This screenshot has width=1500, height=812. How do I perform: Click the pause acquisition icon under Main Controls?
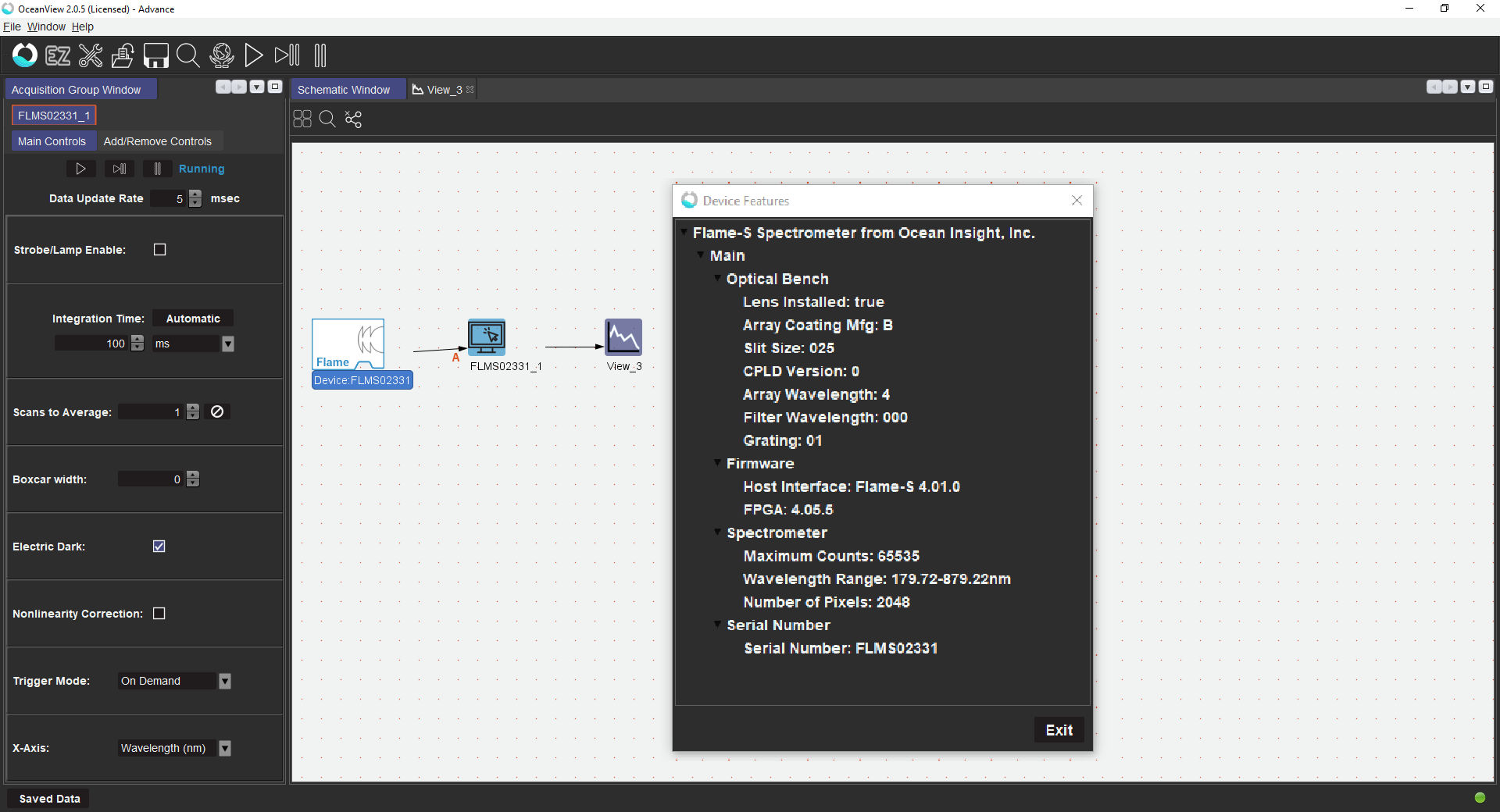pyautogui.click(x=156, y=169)
